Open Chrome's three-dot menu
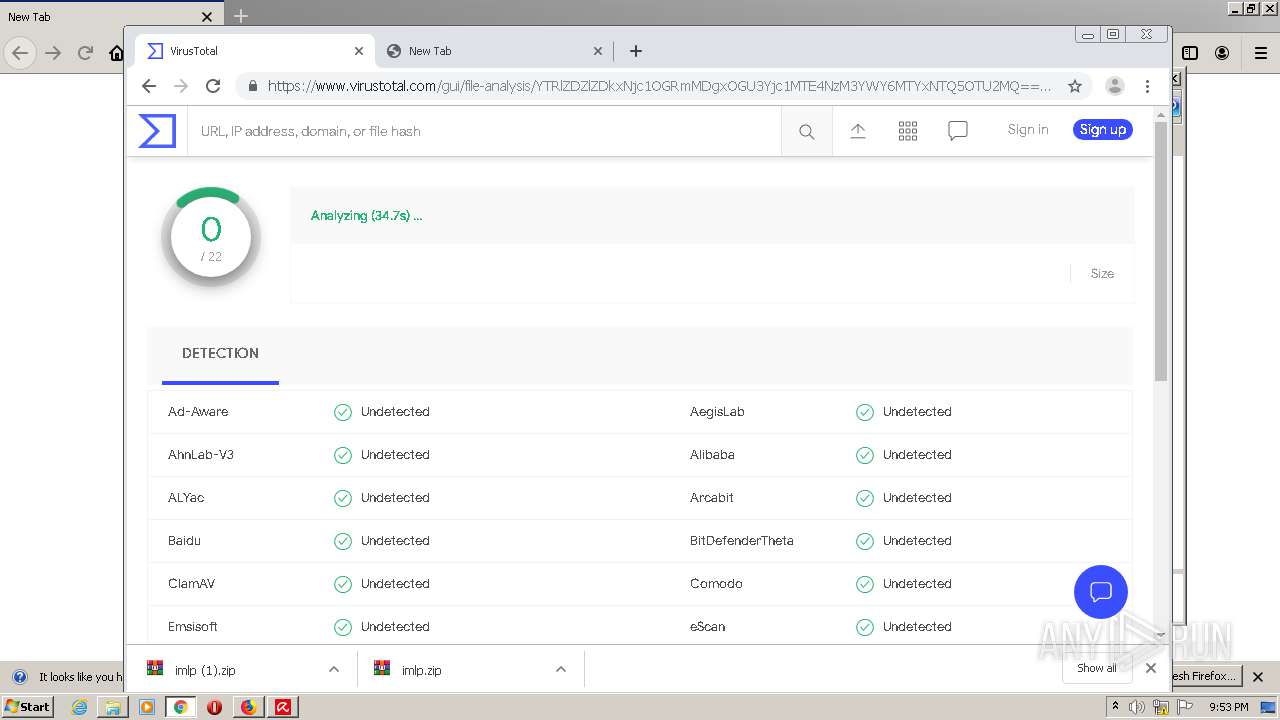This screenshot has height=720, width=1280. coord(1147,86)
